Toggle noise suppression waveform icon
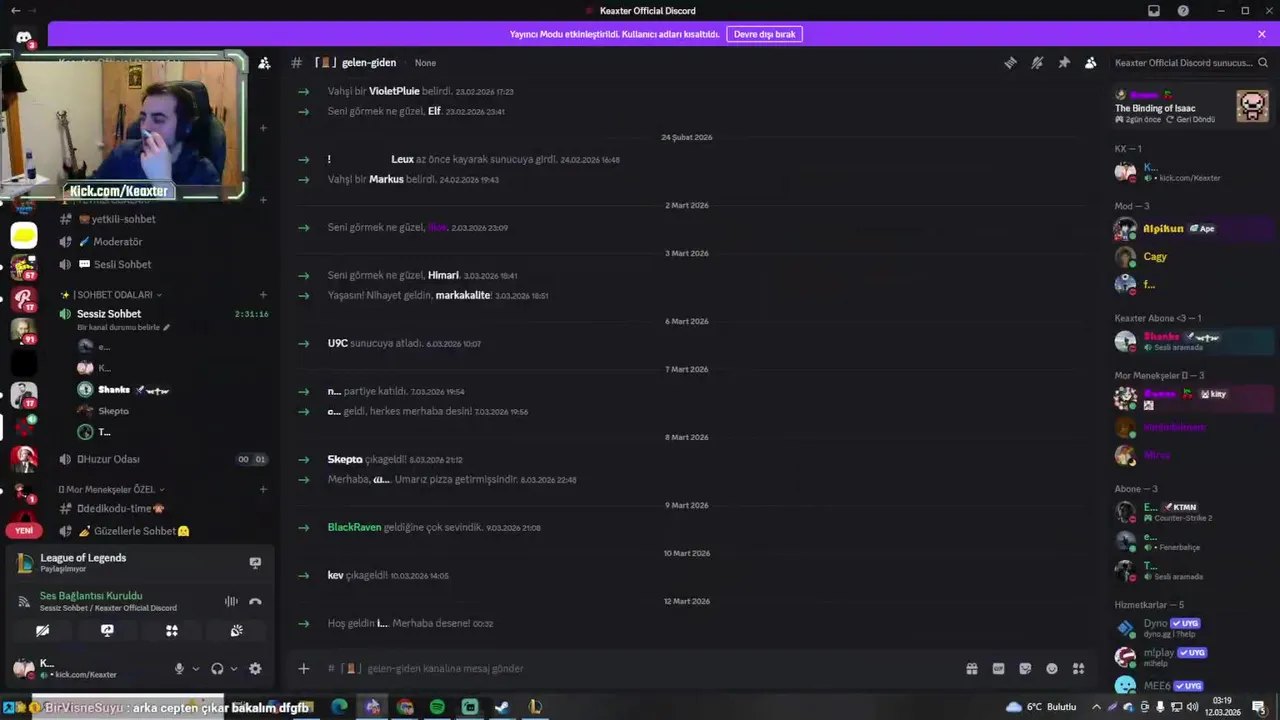Viewport: 1280px width, 720px height. click(231, 601)
